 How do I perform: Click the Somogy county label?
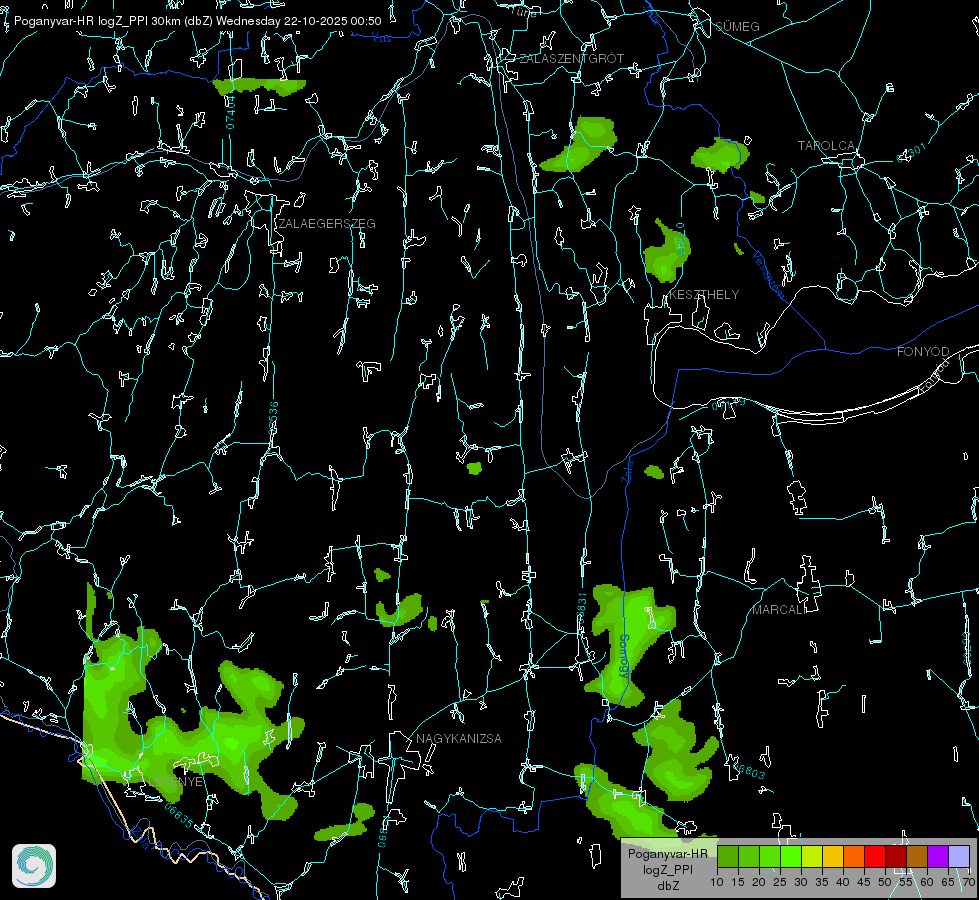pos(624,657)
